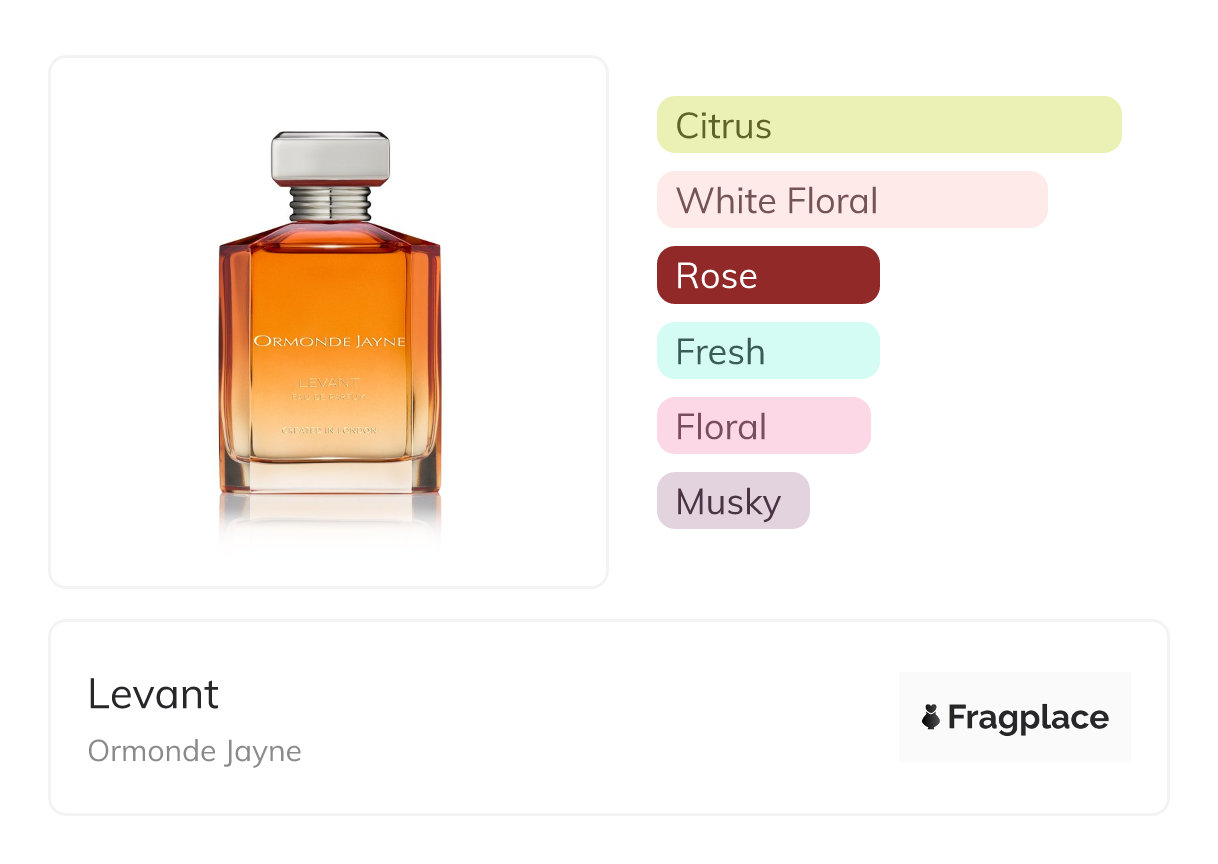Select the pink Floral accord bar
The width and height of the screenshot is (1218, 864).
pyautogui.click(x=764, y=426)
